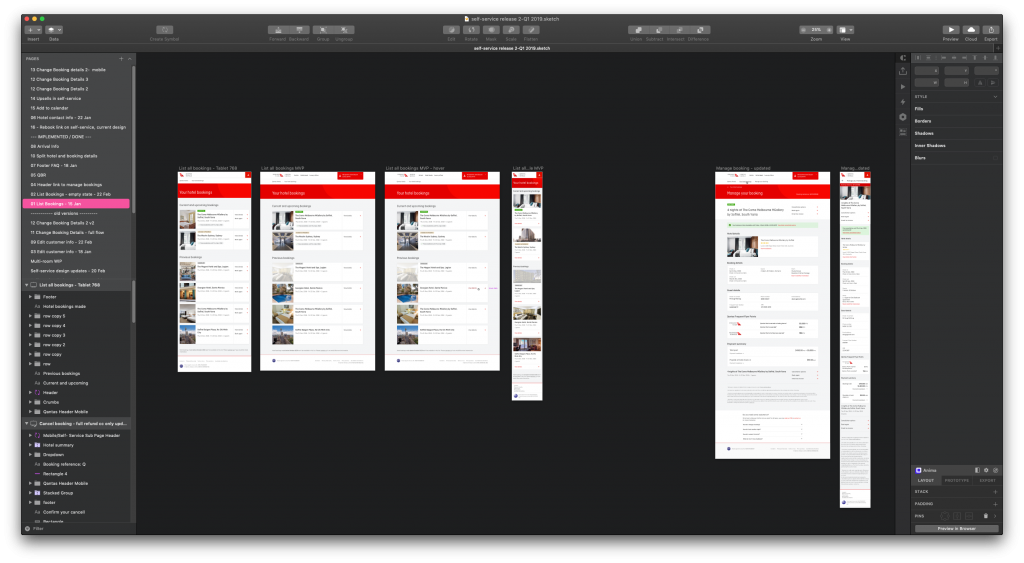Click the Mask toolbar icon
This screenshot has width=1024, height=563.
coord(491,30)
